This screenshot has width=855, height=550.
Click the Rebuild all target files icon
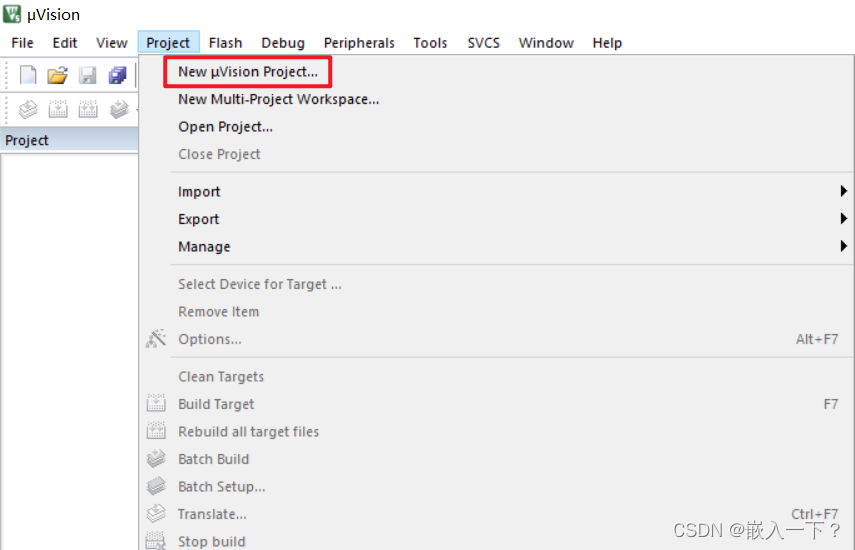[156, 431]
